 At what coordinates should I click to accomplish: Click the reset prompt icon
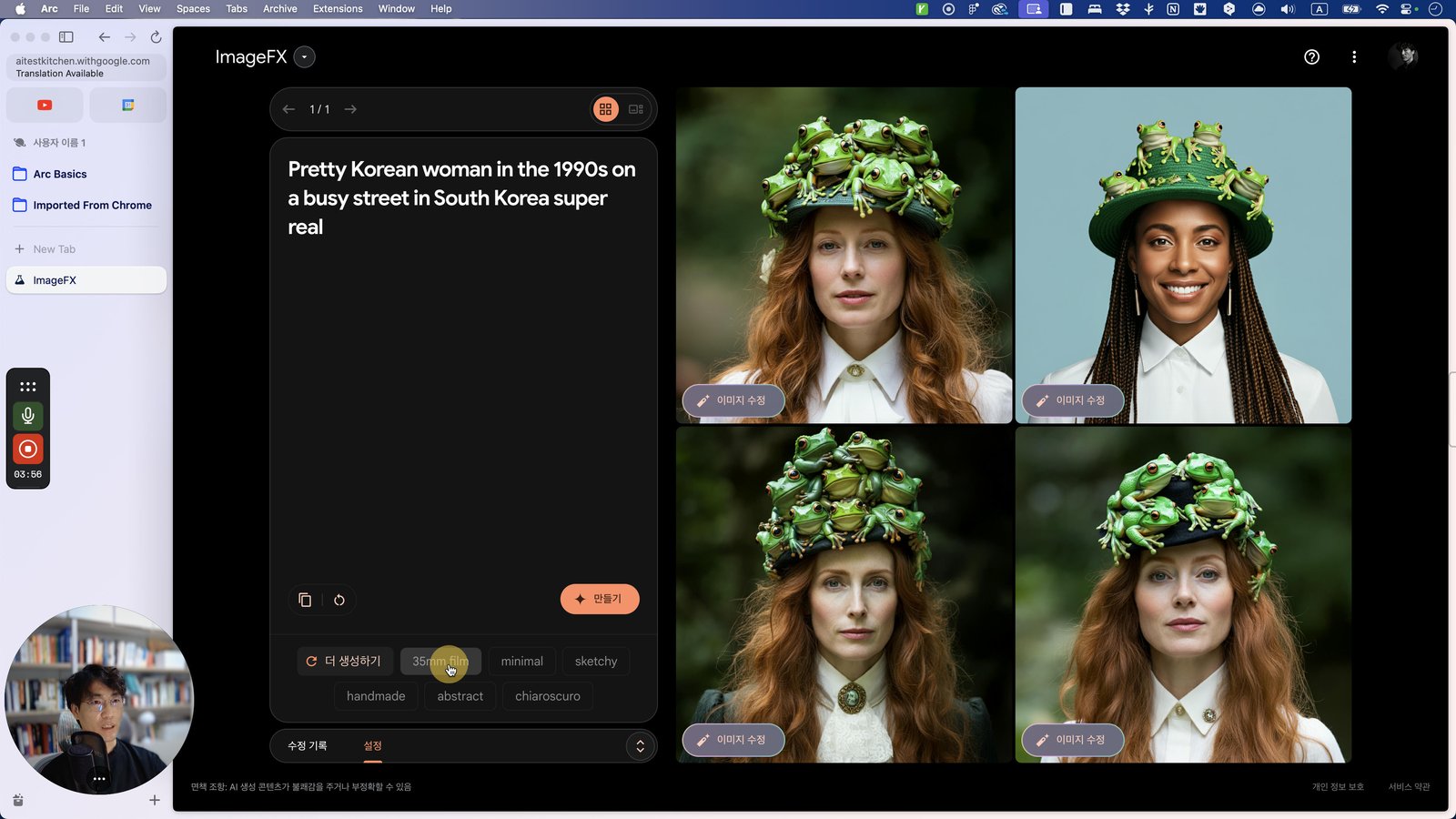coord(339,600)
